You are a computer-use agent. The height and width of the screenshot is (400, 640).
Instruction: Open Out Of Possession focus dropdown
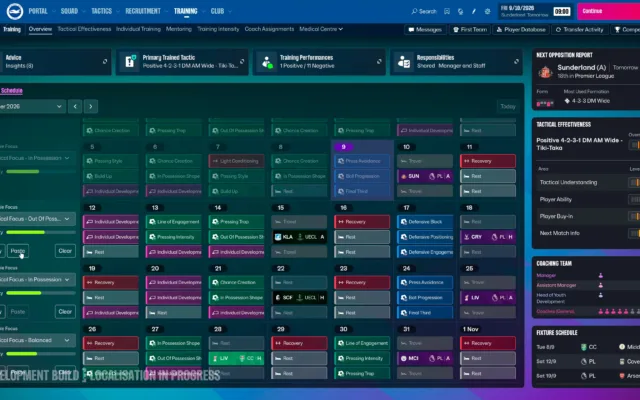[x=38, y=219]
